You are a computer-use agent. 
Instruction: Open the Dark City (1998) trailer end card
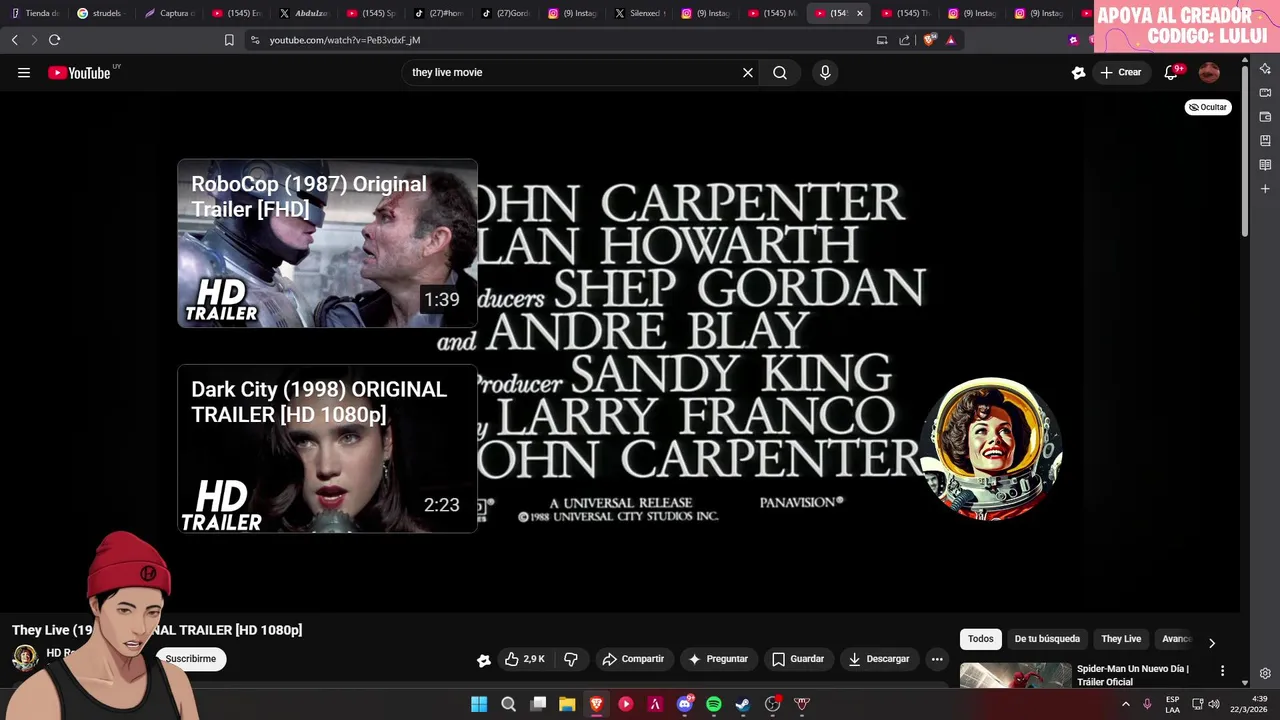[x=327, y=449]
